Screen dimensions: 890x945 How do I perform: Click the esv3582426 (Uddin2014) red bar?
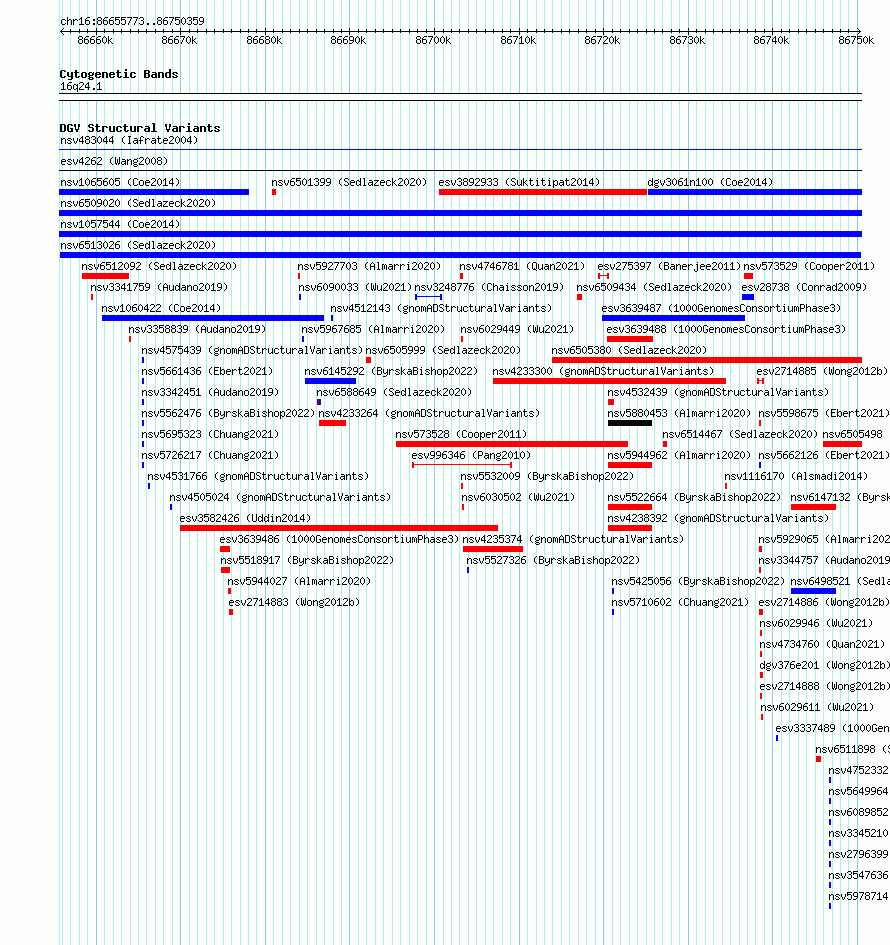point(339,529)
